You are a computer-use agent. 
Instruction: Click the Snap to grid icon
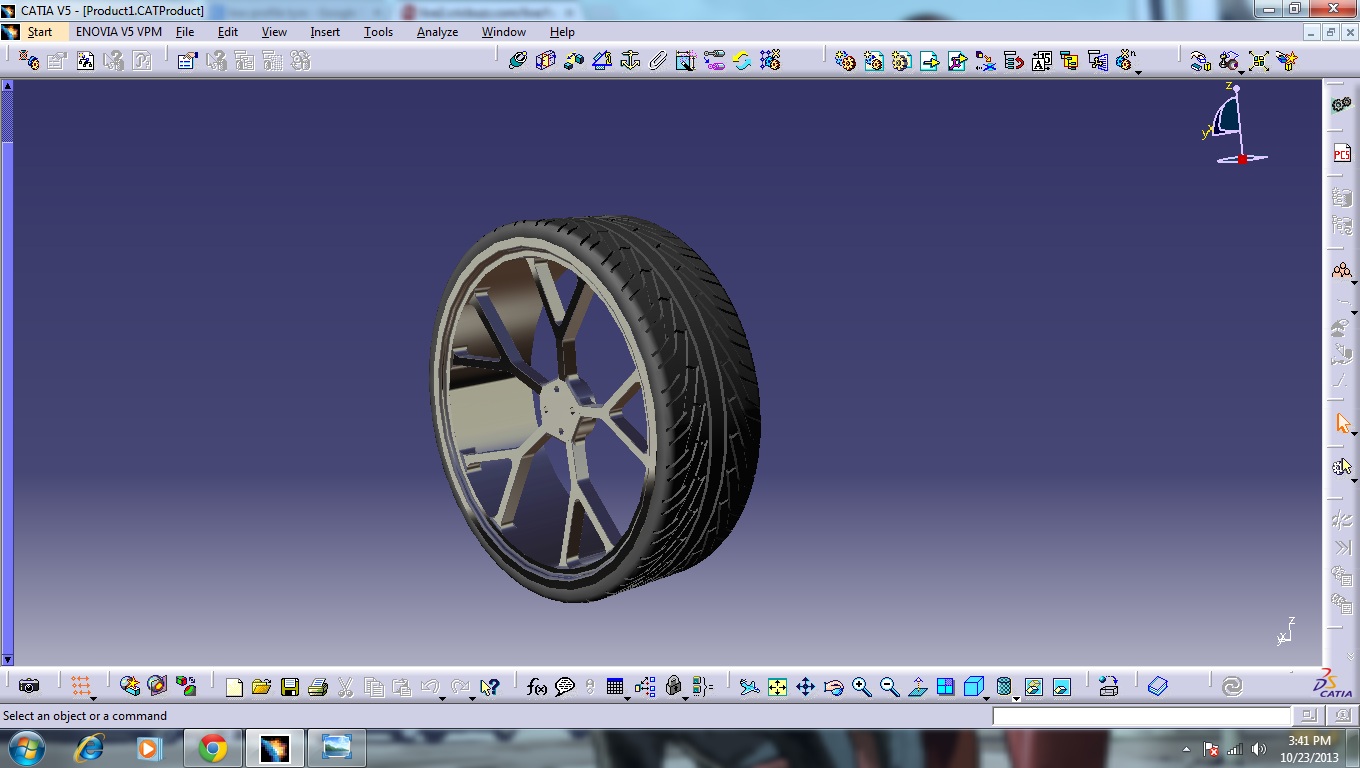(x=81, y=686)
